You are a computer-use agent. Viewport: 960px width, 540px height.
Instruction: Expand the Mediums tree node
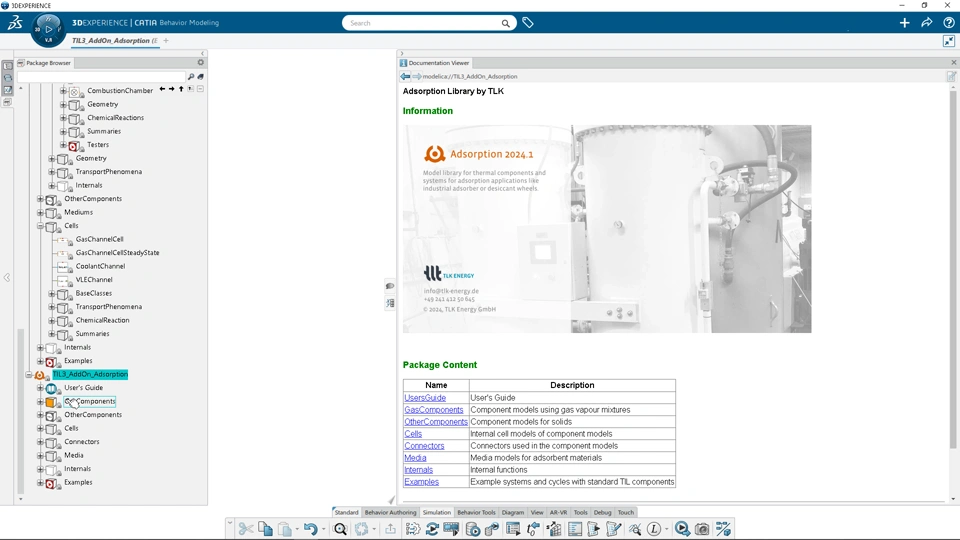40,212
